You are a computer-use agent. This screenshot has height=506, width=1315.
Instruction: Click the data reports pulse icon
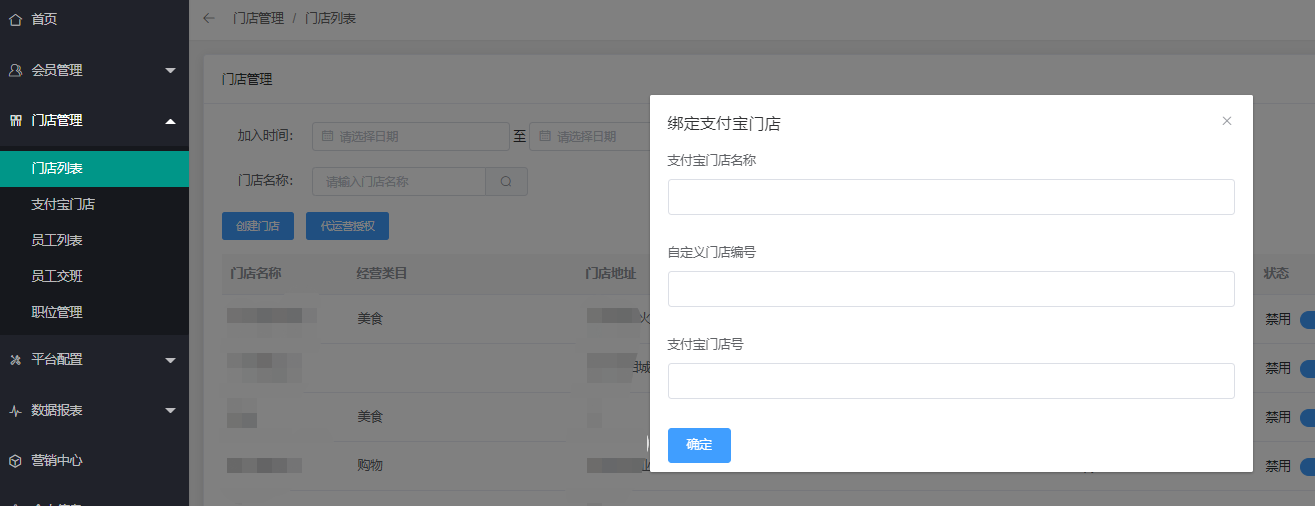[15, 410]
